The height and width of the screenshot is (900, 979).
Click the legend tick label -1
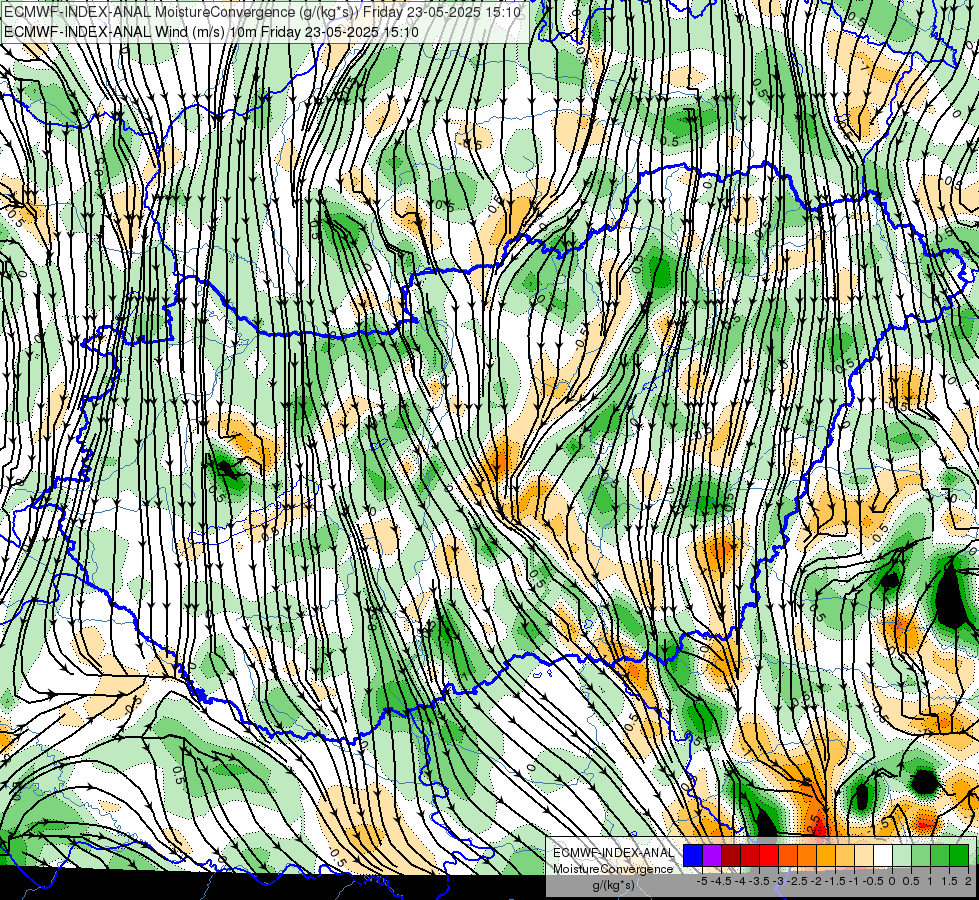pyautogui.click(x=854, y=881)
